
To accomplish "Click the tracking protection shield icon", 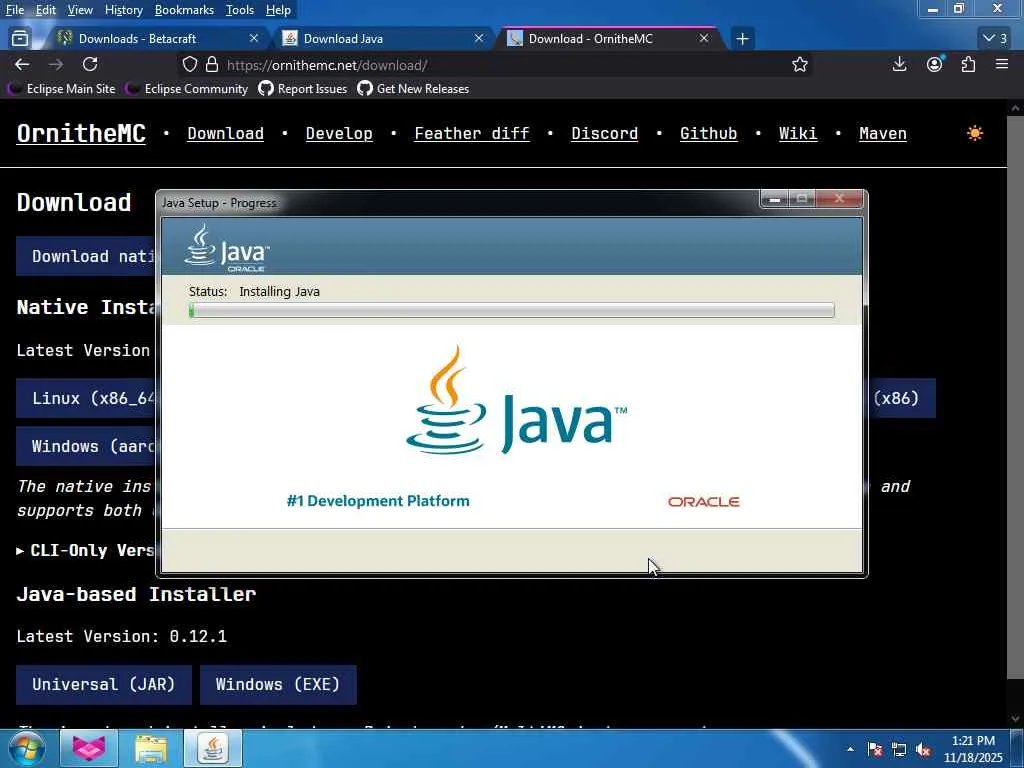I will [189, 64].
